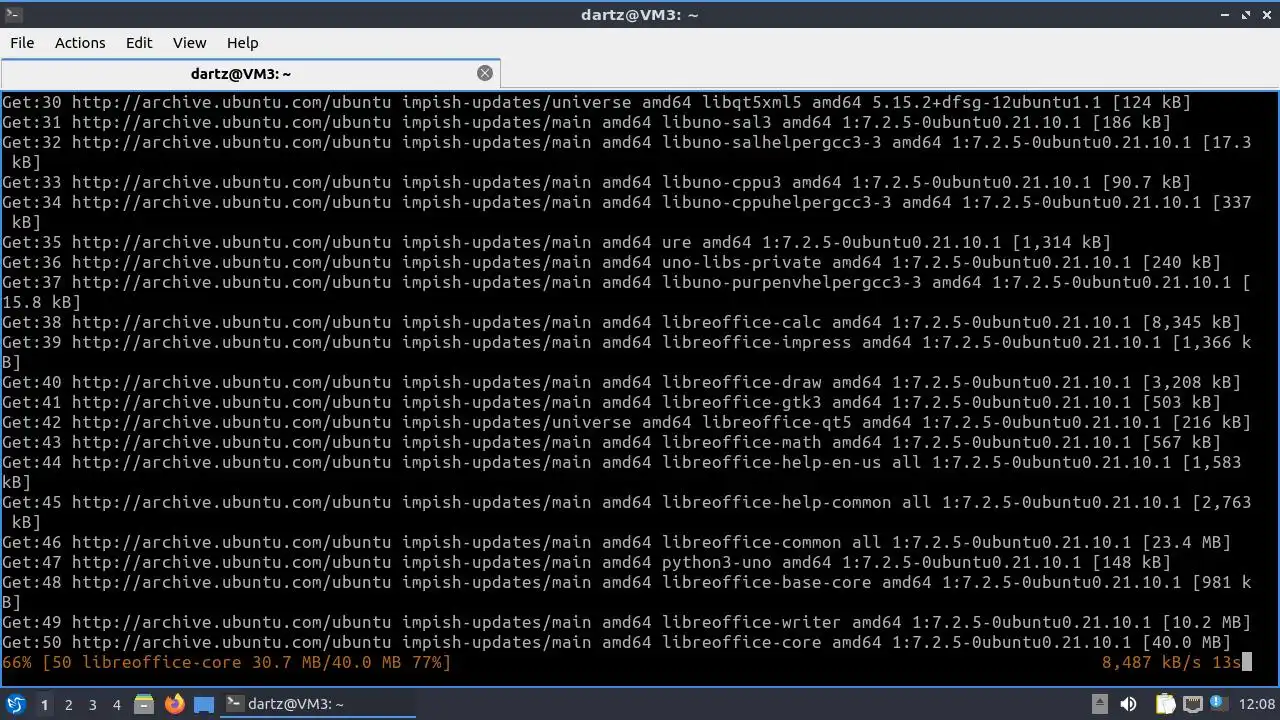Image resolution: width=1280 pixels, height=720 pixels.
Task: Open the clipboard manager tray icon
Action: pos(1166,704)
